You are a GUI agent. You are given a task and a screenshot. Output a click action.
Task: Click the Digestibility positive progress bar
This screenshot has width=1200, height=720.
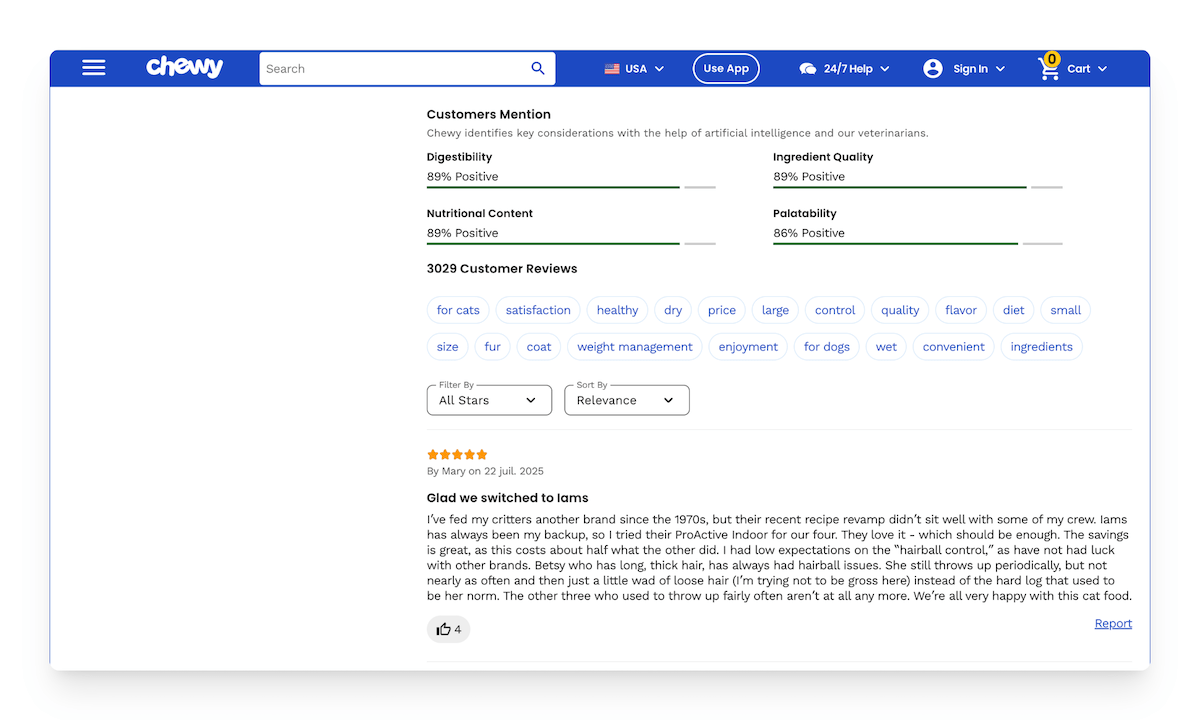point(571,187)
